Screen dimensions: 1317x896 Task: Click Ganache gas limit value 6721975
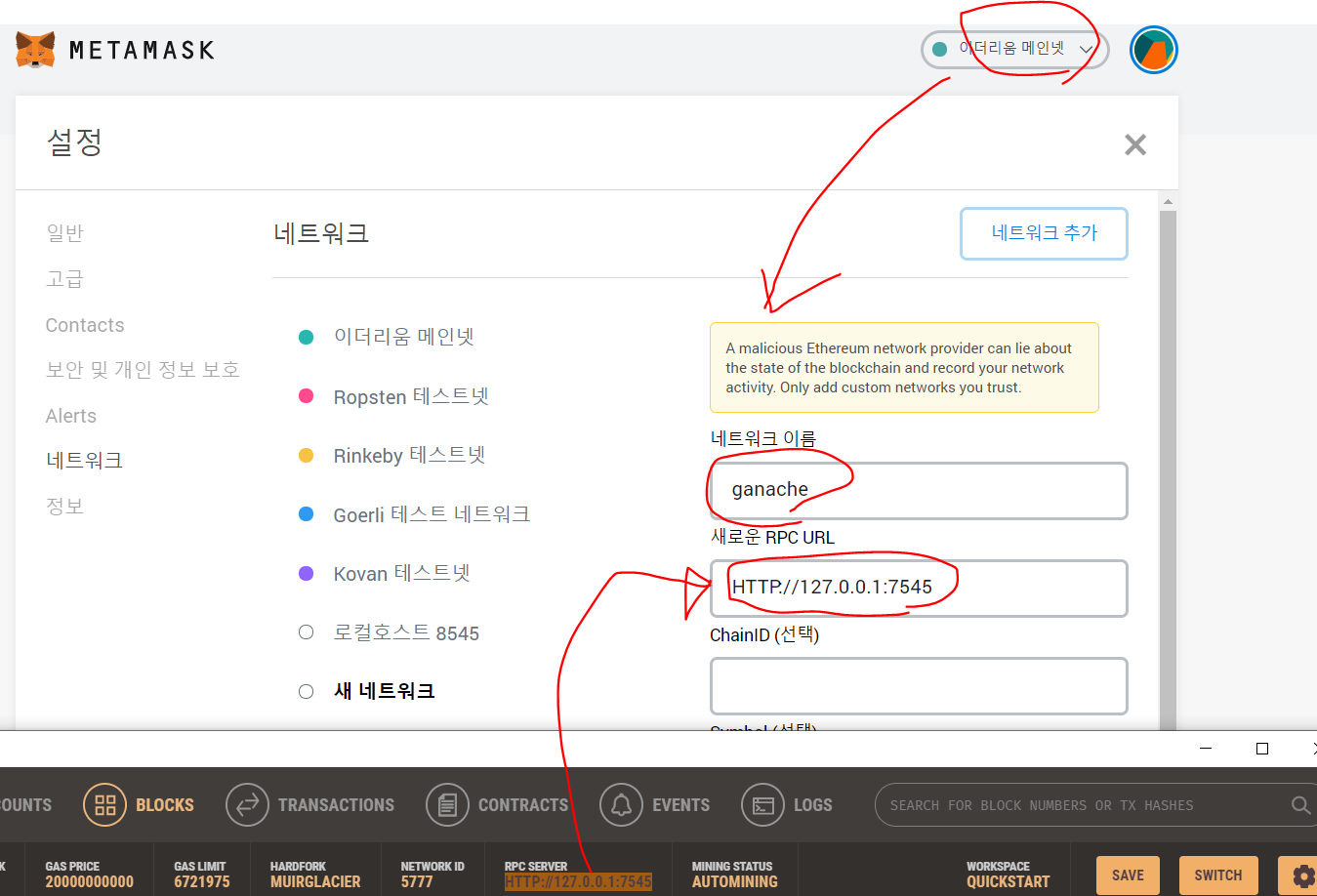tap(202, 881)
